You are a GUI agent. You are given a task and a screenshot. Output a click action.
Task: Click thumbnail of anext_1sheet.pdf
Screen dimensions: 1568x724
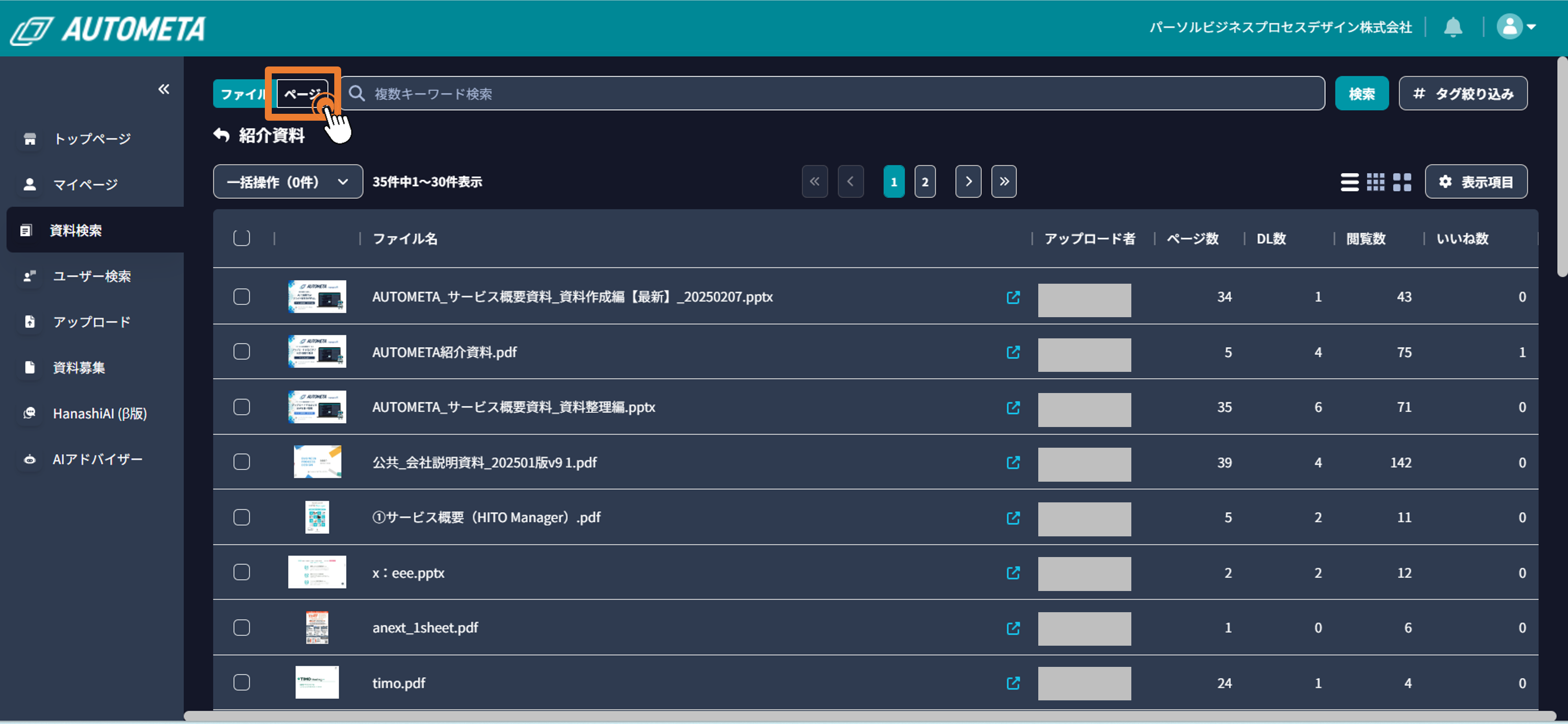317,627
